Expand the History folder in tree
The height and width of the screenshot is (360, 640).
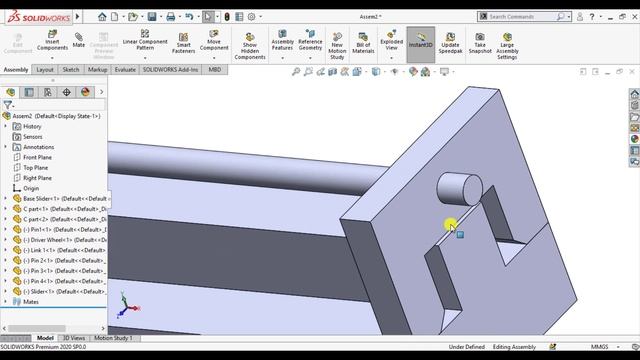(5, 127)
